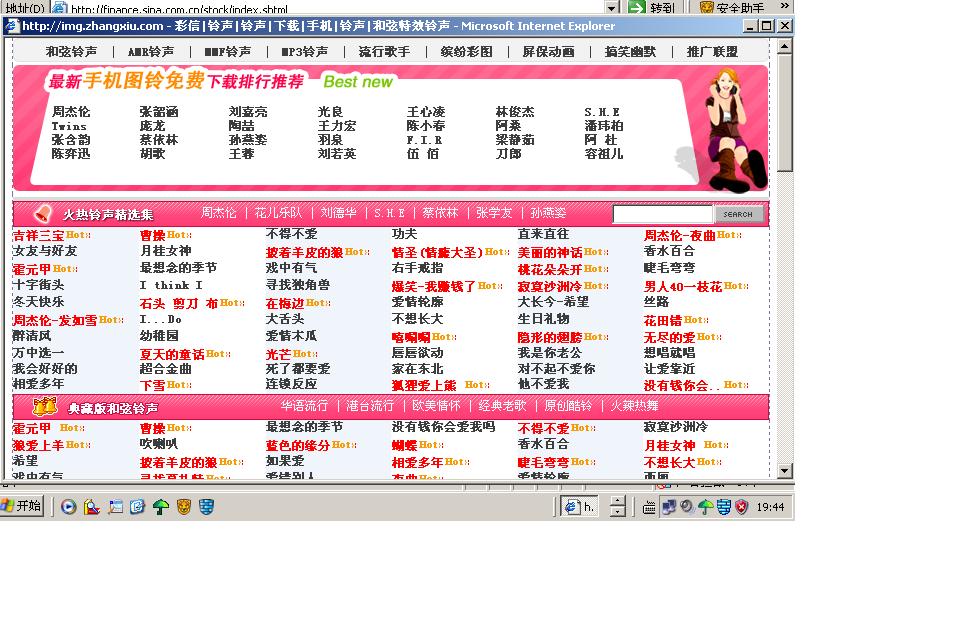
Task: Switch to the 华语流行 tab
Action: pyautogui.click(x=304, y=406)
